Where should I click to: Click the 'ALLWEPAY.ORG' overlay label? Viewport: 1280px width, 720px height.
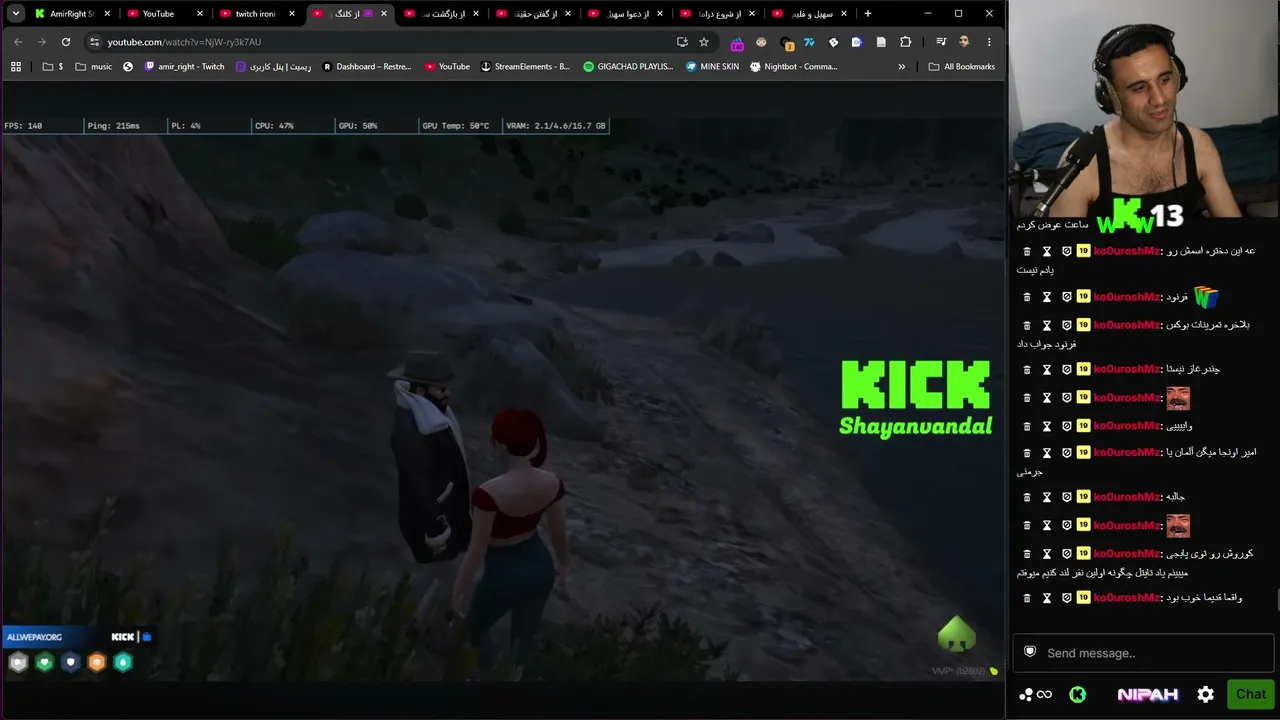pos(34,637)
